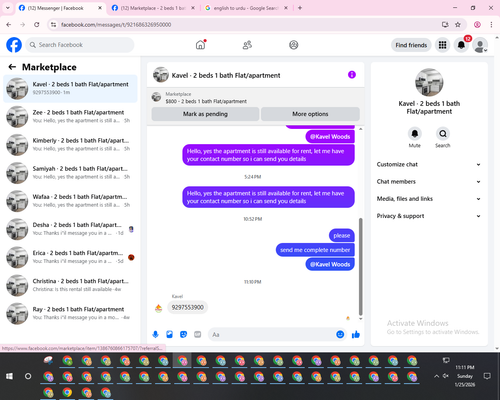The height and width of the screenshot is (400, 500).
Task: Open the $800 Marketplace listing link
Action: pyautogui.click(x=206, y=101)
